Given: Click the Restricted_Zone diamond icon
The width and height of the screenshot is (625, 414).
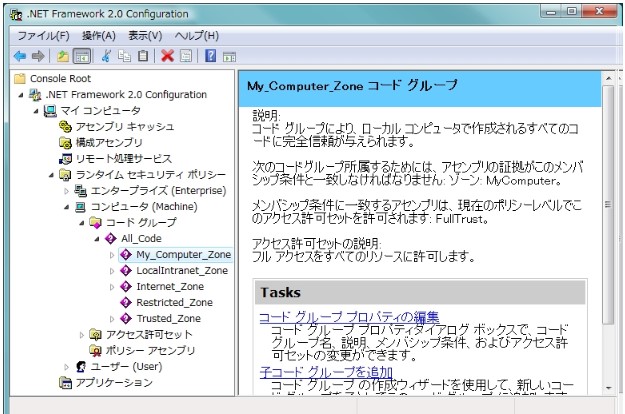Looking at the screenshot, I should (126, 302).
